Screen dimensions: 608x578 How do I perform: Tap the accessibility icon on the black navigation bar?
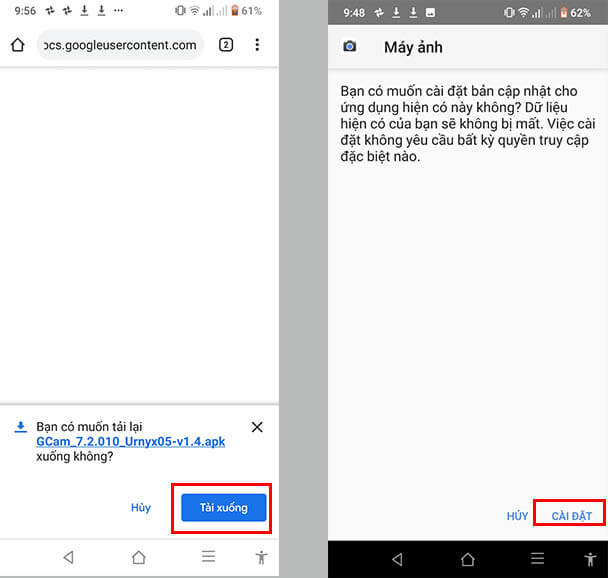(x=590, y=559)
